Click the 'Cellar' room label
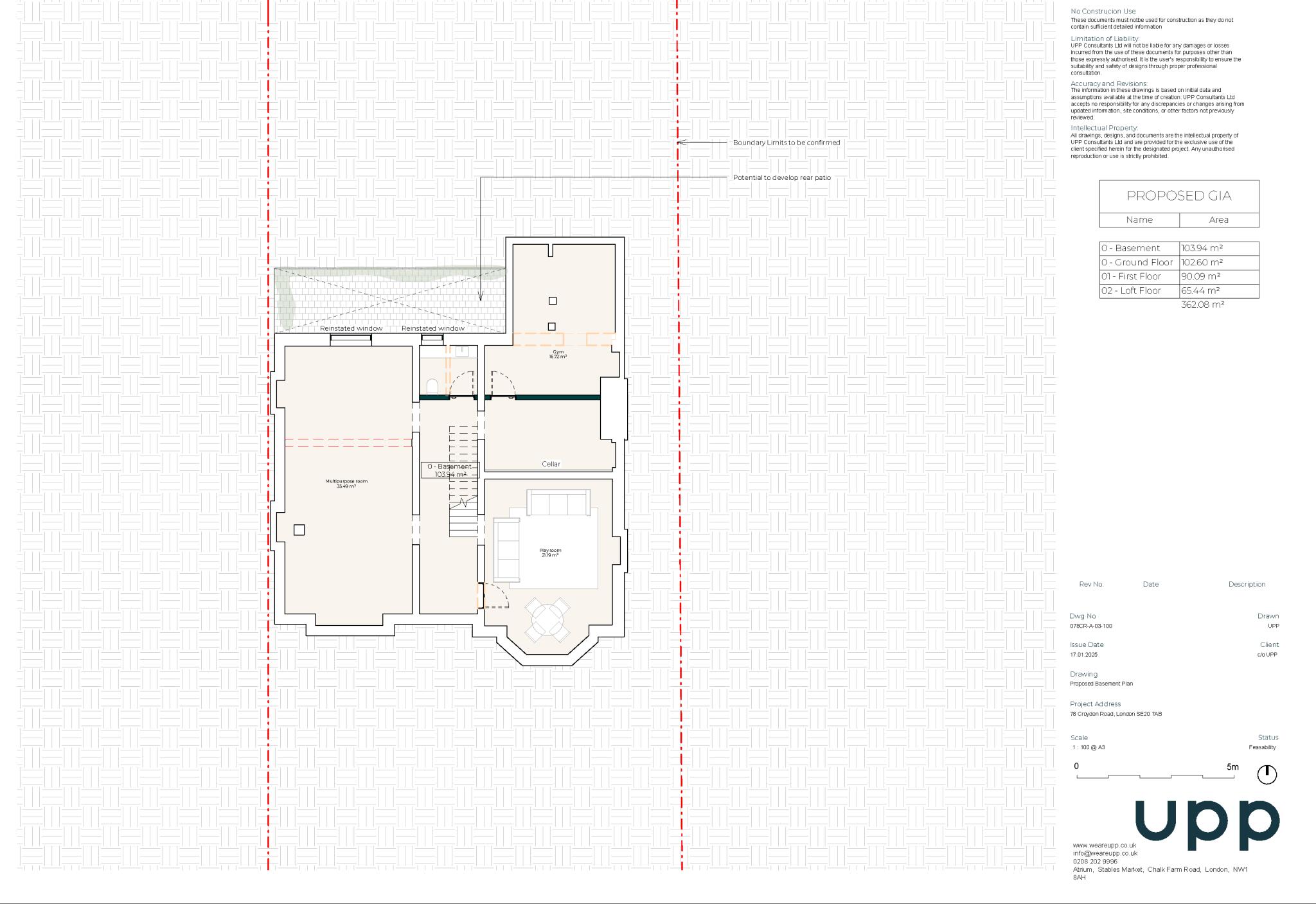This screenshot has width=1316, height=904. (x=551, y=464)
